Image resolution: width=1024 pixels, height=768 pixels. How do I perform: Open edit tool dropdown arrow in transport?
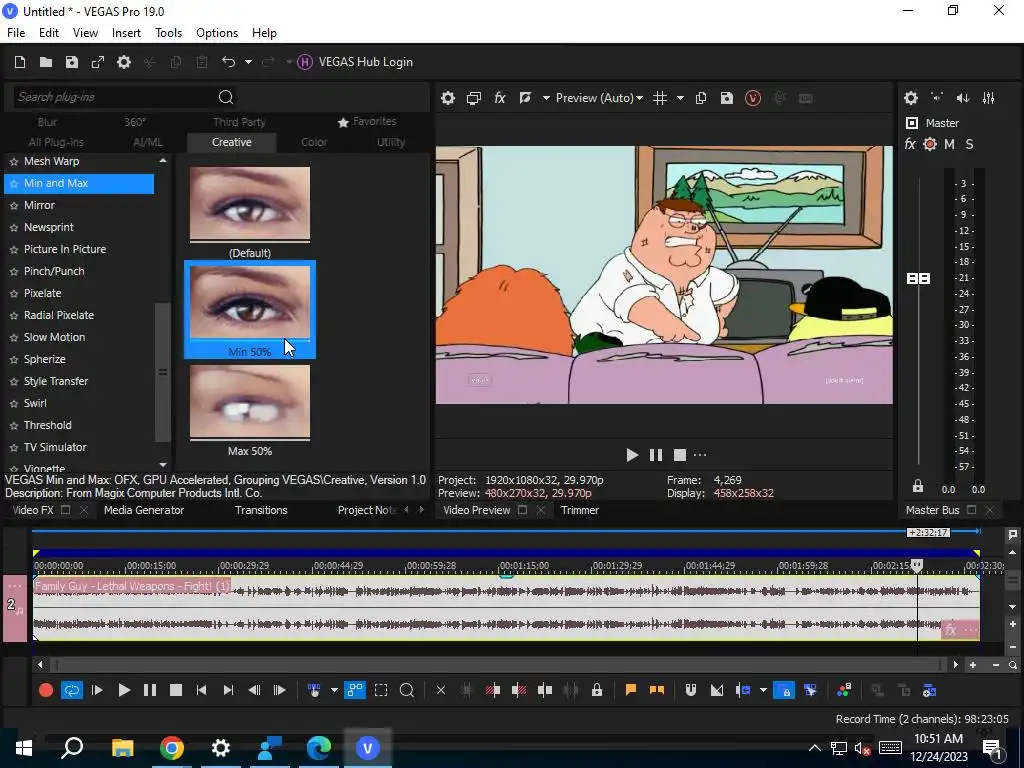pyautogui.click(x=334, y=690)
